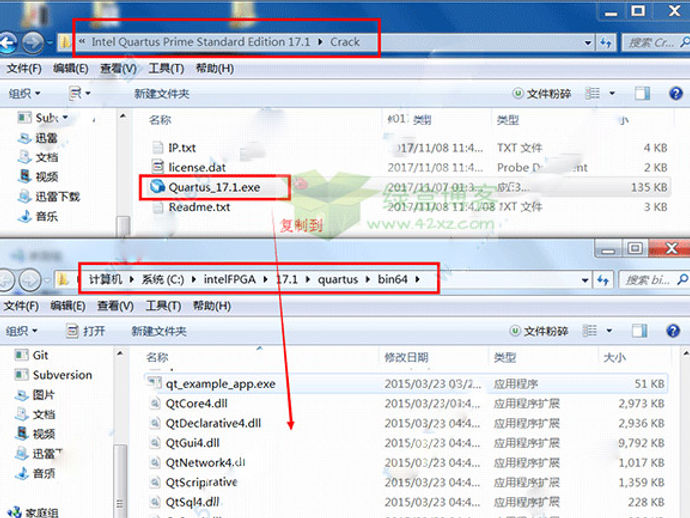Open 家庭组 in bin64 window sidebar

(x=33, y=513)
